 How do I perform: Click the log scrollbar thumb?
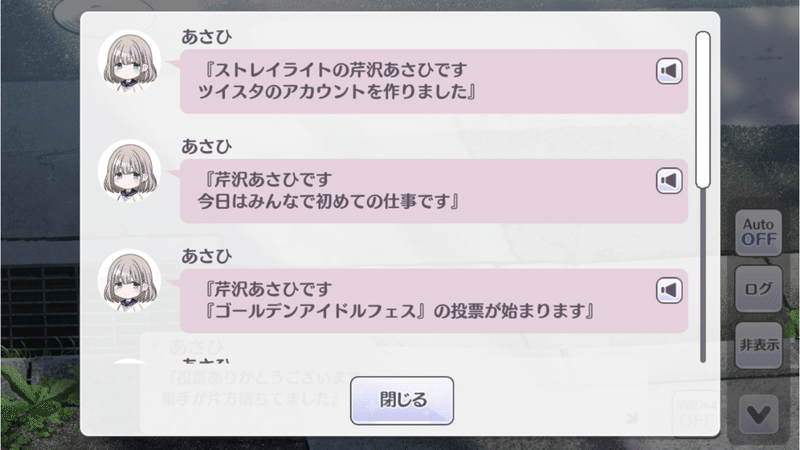click(703, 110)
